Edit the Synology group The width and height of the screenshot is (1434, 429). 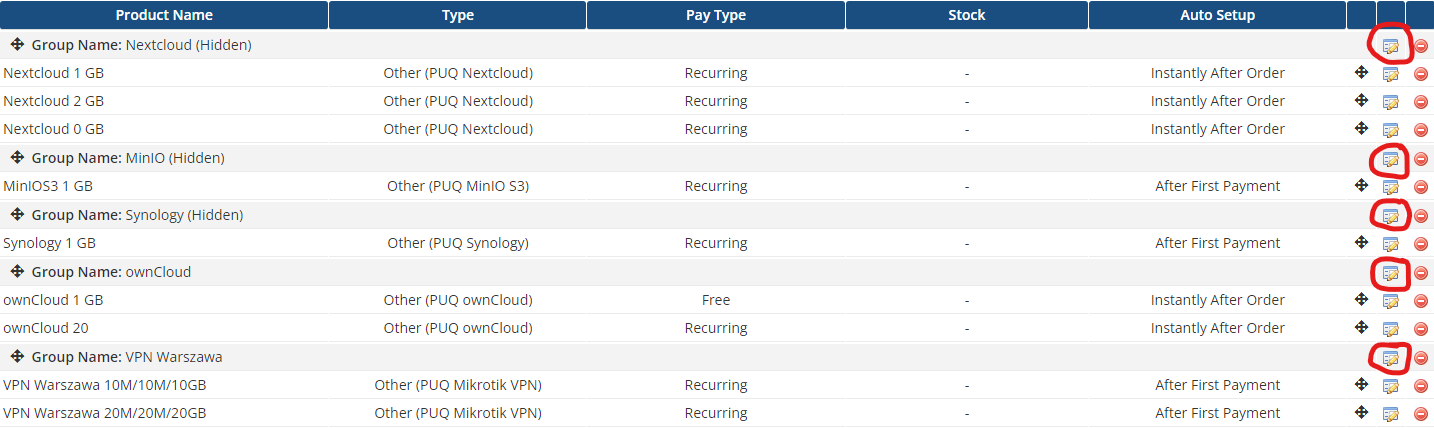point(1391,216)
